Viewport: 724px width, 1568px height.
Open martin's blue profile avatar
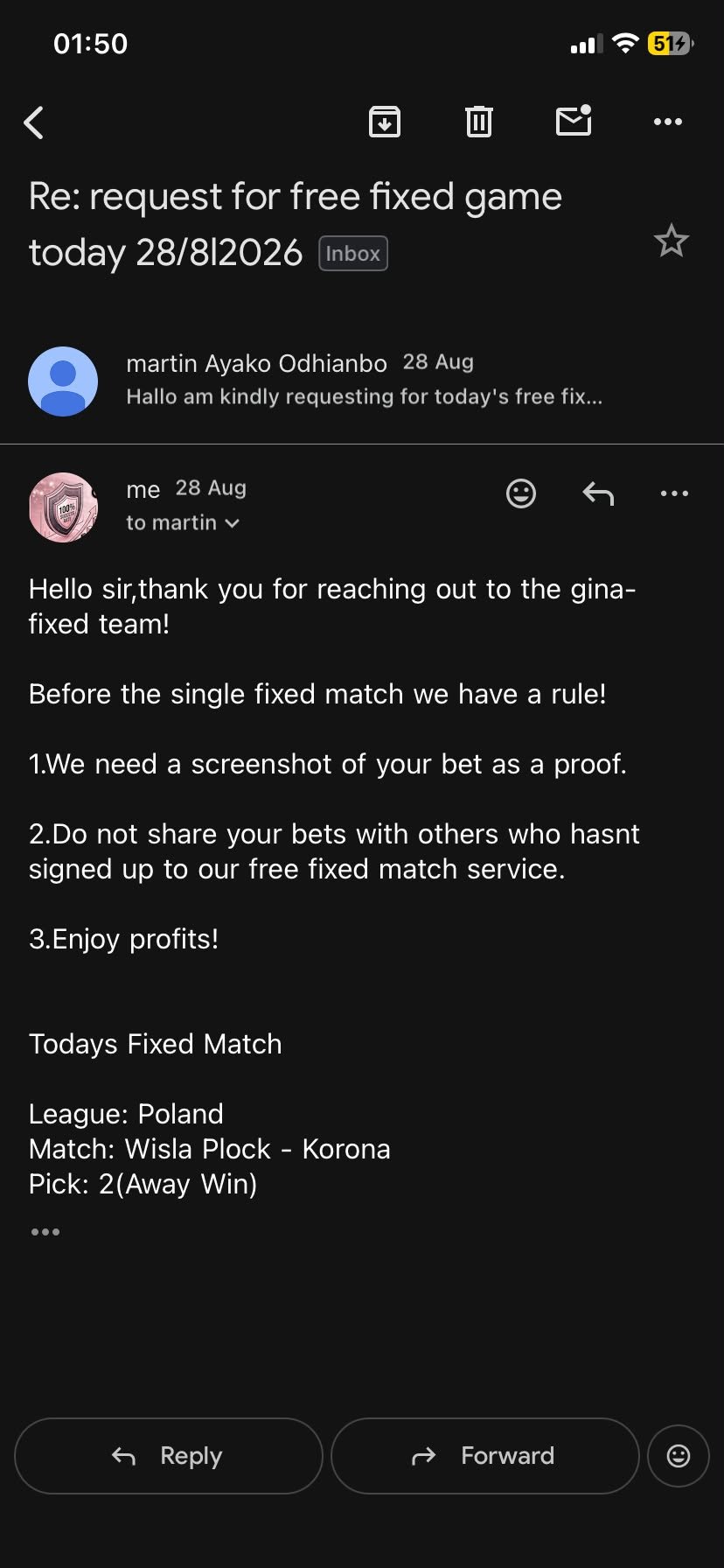(x=63, y=381)
